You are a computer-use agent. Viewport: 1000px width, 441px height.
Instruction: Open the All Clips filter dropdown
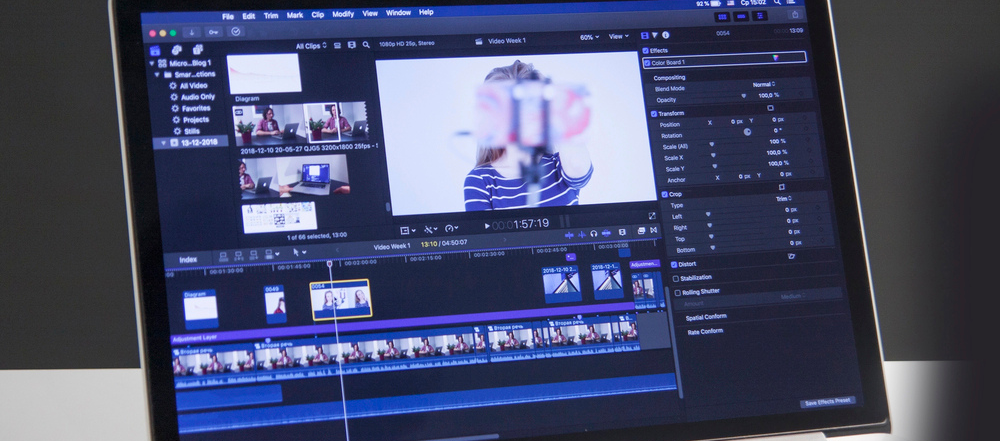click(311, 46)
